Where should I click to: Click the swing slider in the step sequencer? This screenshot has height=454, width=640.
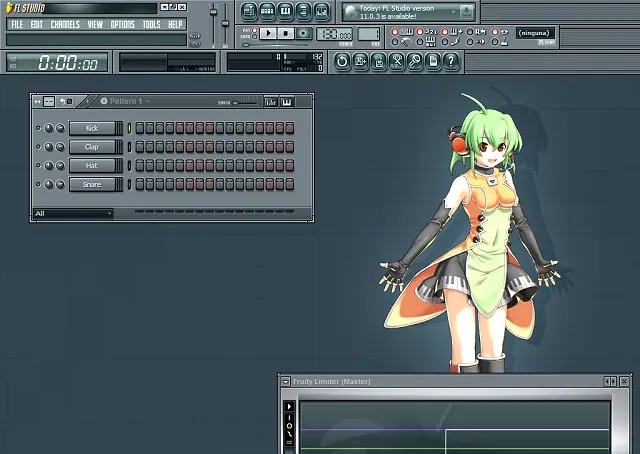point(245,103)
